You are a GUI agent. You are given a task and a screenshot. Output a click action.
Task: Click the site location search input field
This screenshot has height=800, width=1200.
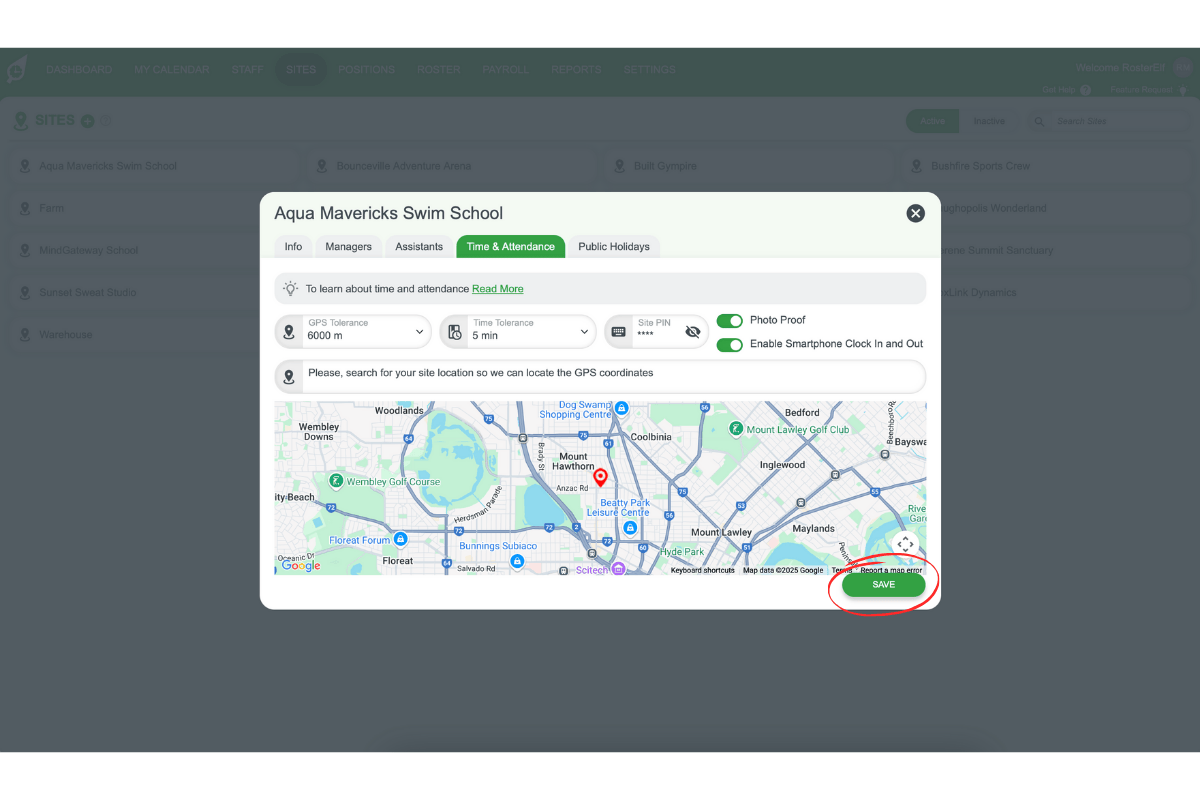600,376
